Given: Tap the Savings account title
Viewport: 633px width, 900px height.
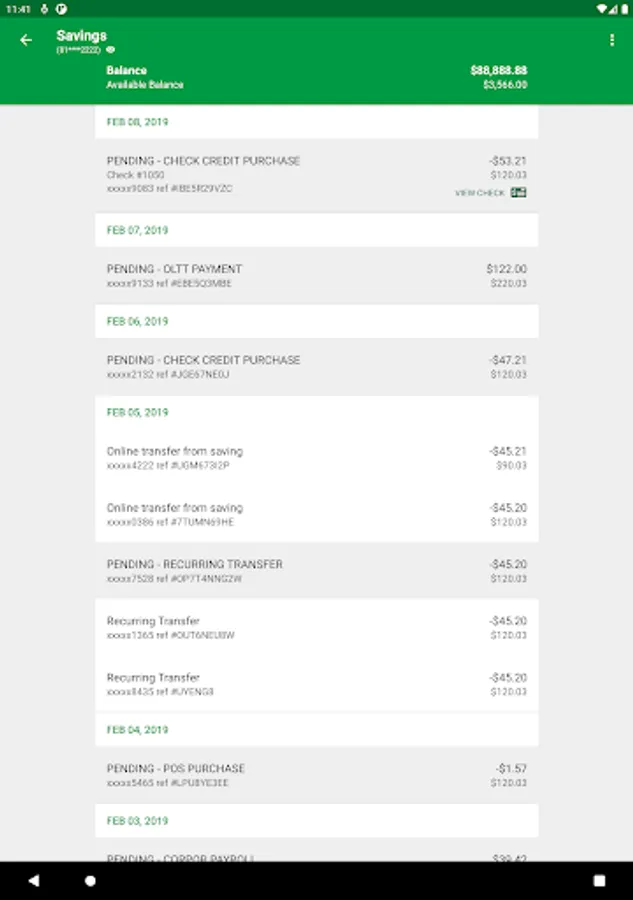Looking at the screenshot, I should 82,36.
